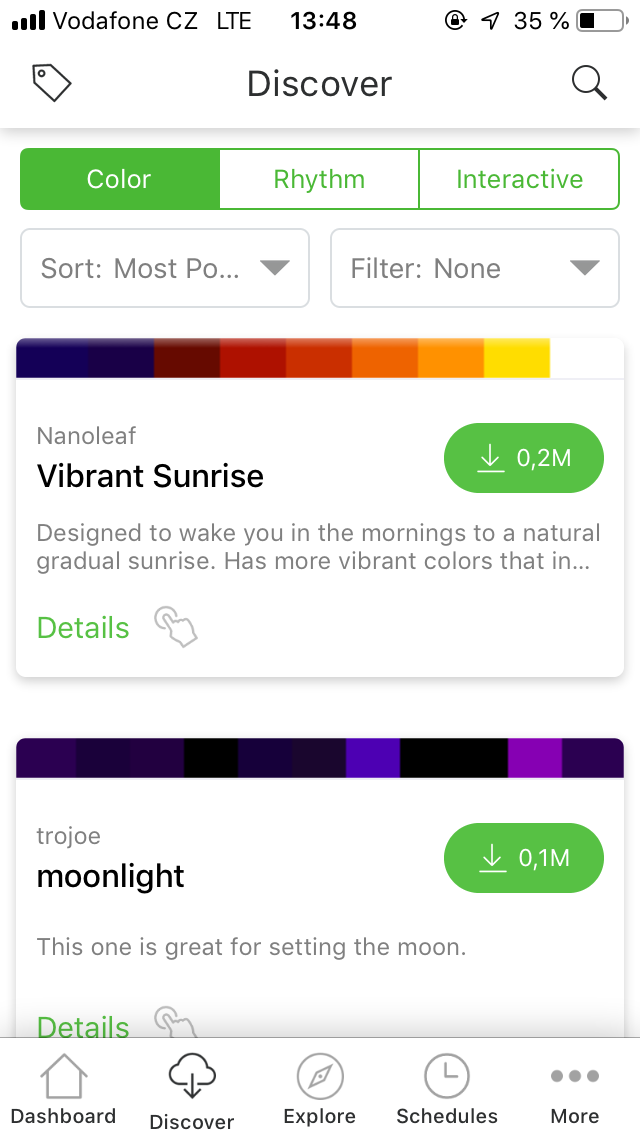Expand the Filter: None dropdown

pyautogui.click(x=475, y=268)
